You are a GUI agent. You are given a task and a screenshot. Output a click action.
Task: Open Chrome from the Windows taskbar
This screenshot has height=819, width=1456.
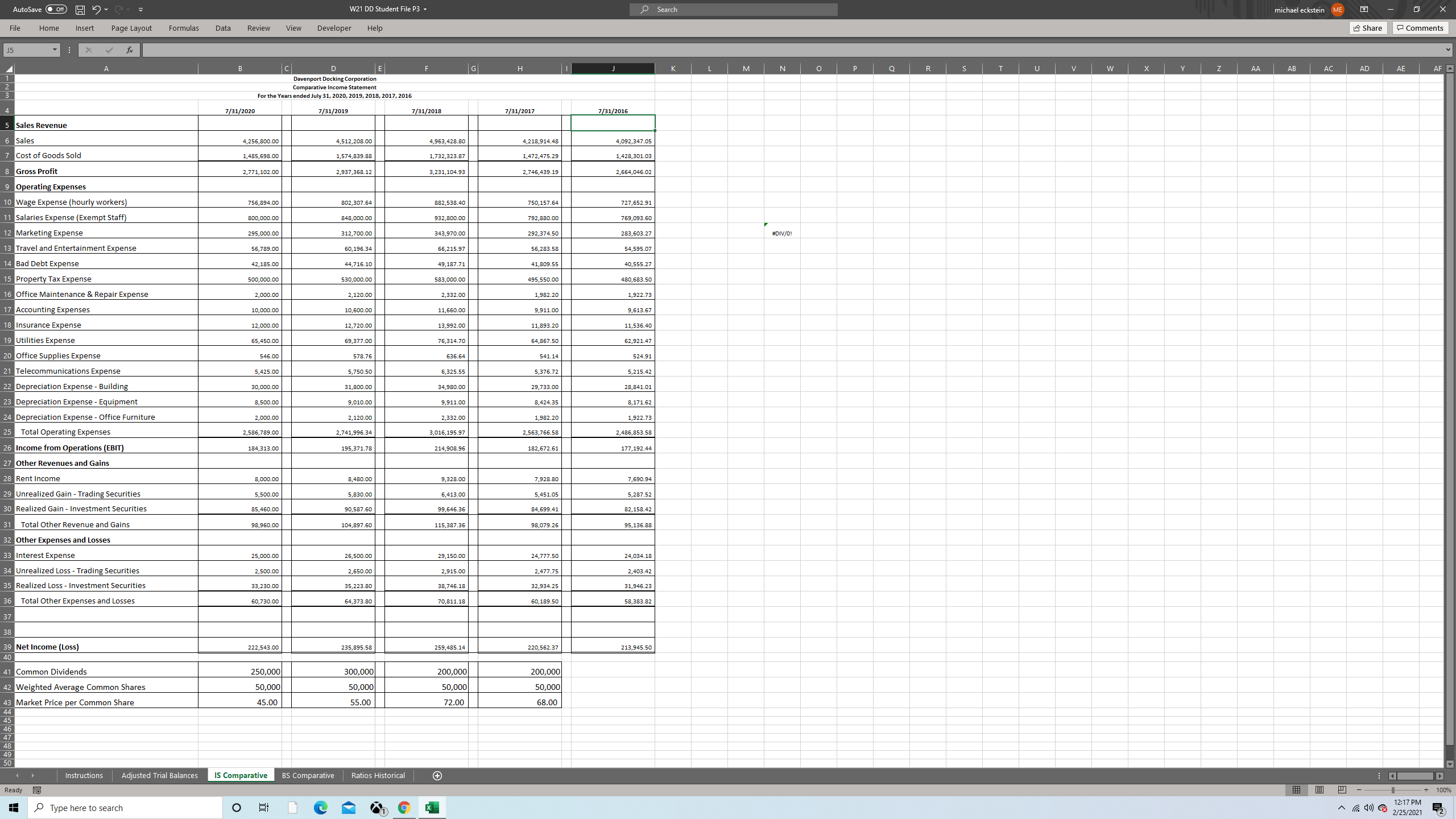[x=404, y=808]
